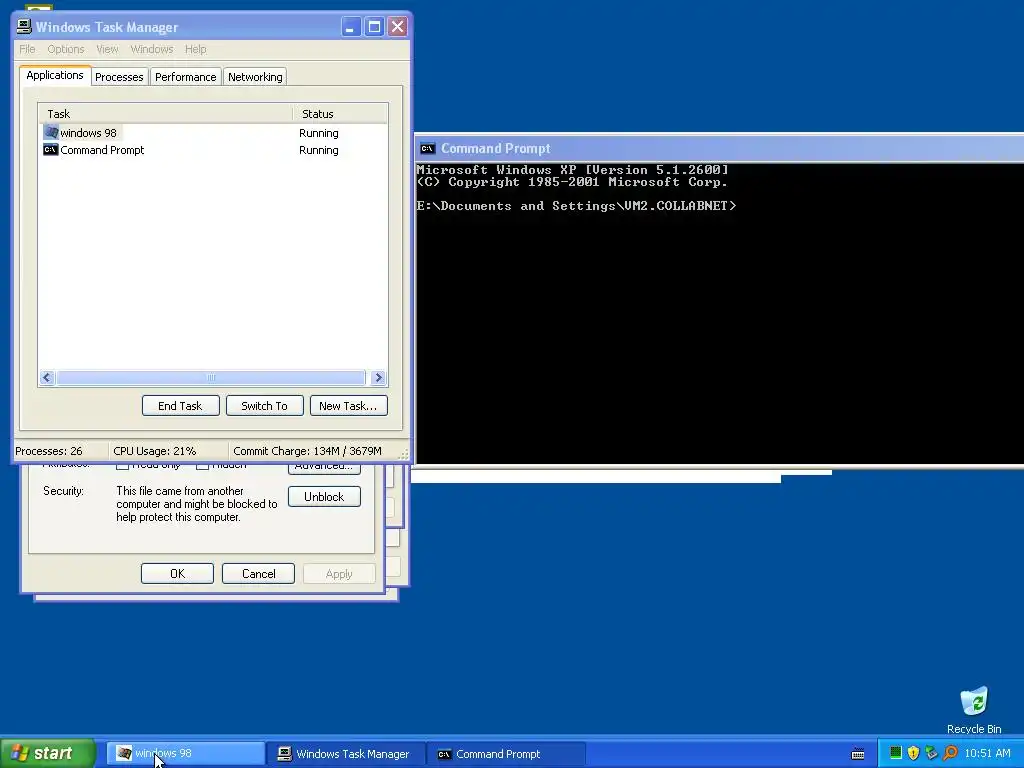
Task: Click the keyboard icon on the taskbar
Action: (x=858, y=754)
